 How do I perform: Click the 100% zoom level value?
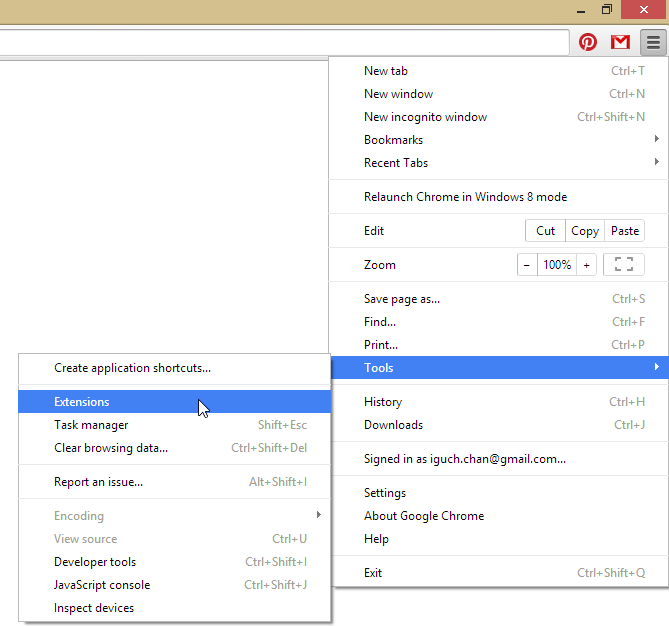(x=557, y=265)
